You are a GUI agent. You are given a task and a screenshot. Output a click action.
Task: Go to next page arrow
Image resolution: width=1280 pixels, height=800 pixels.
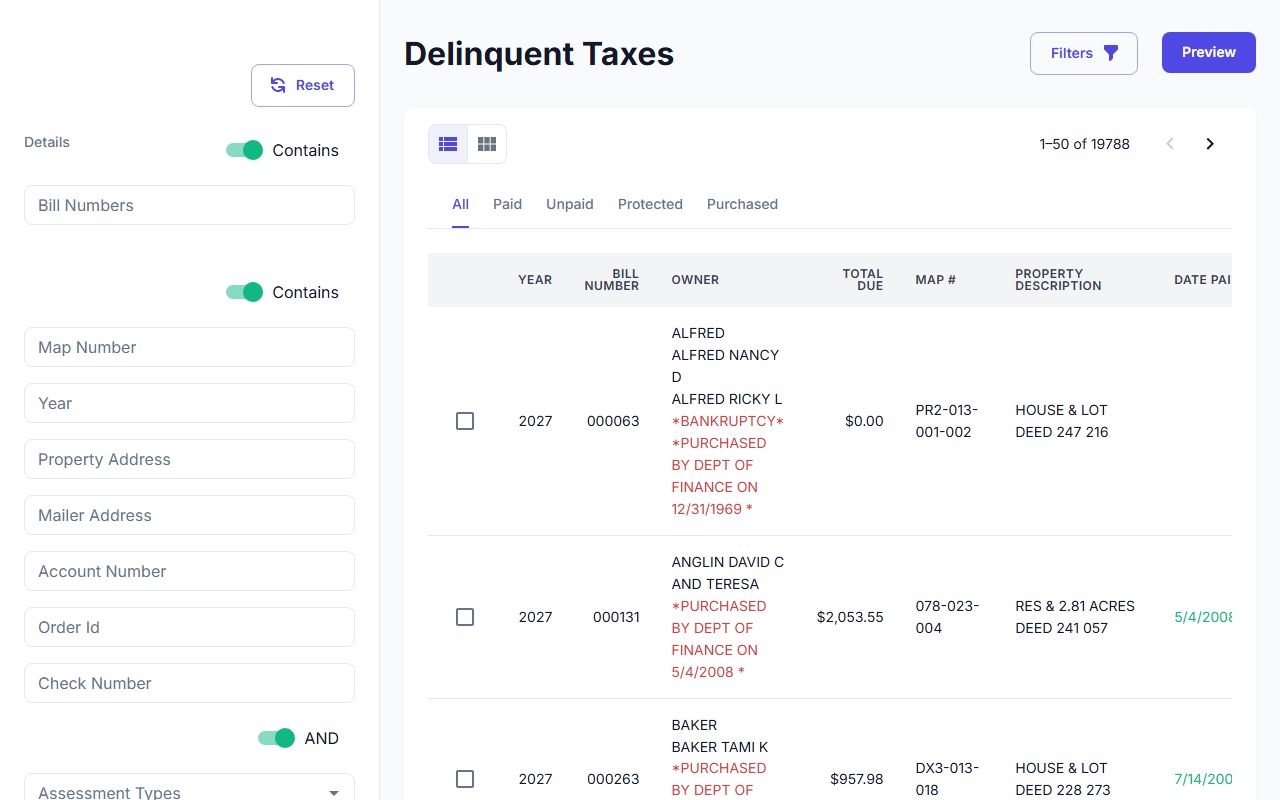coord(1210,144)
